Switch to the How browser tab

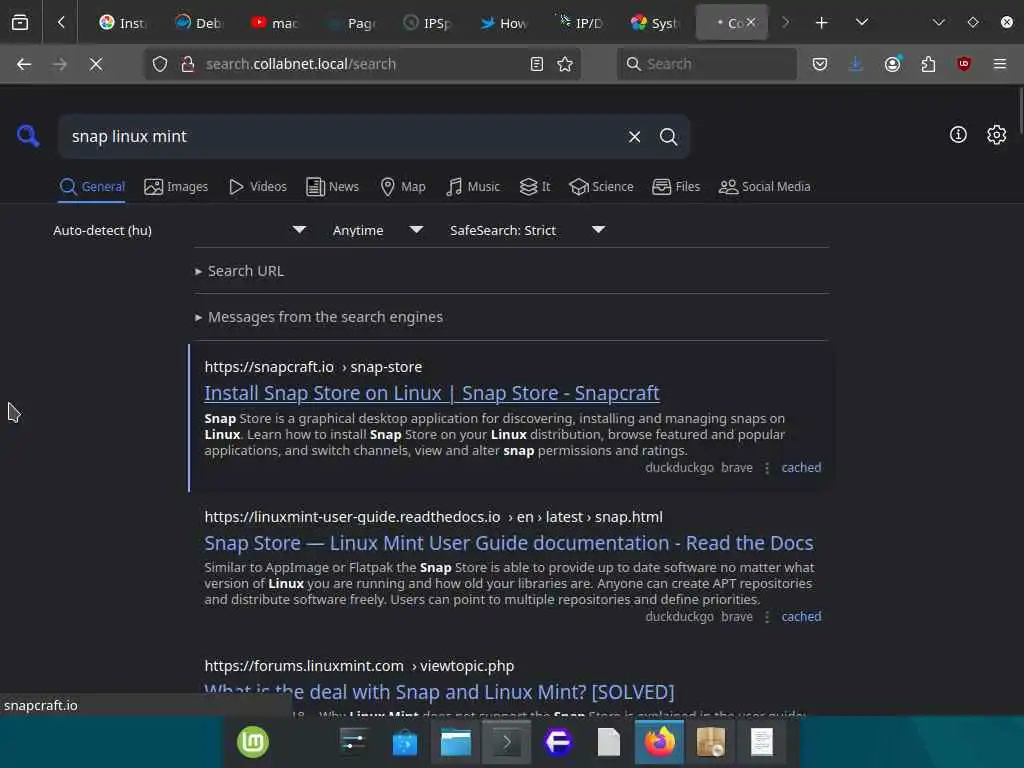click(x=504, y=23)
